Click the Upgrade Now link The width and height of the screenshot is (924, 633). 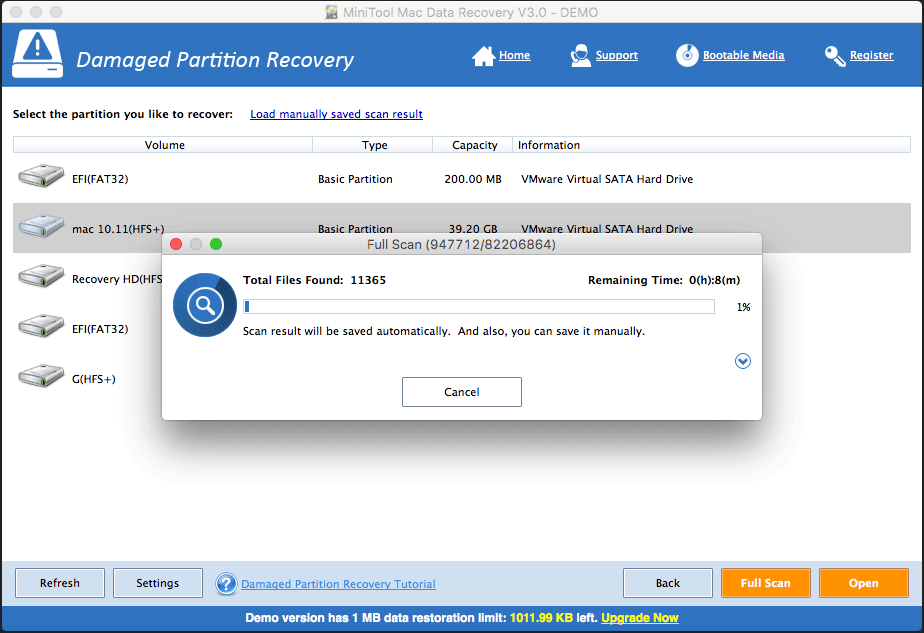click(639, 618)
